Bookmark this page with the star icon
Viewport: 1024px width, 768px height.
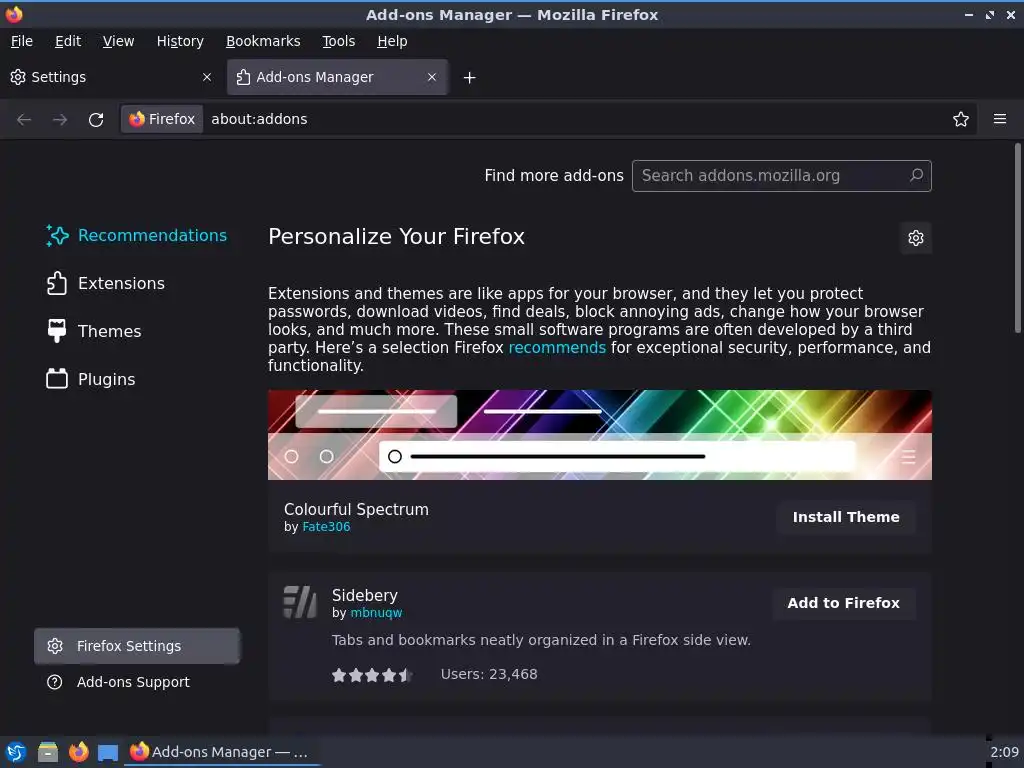961,119
